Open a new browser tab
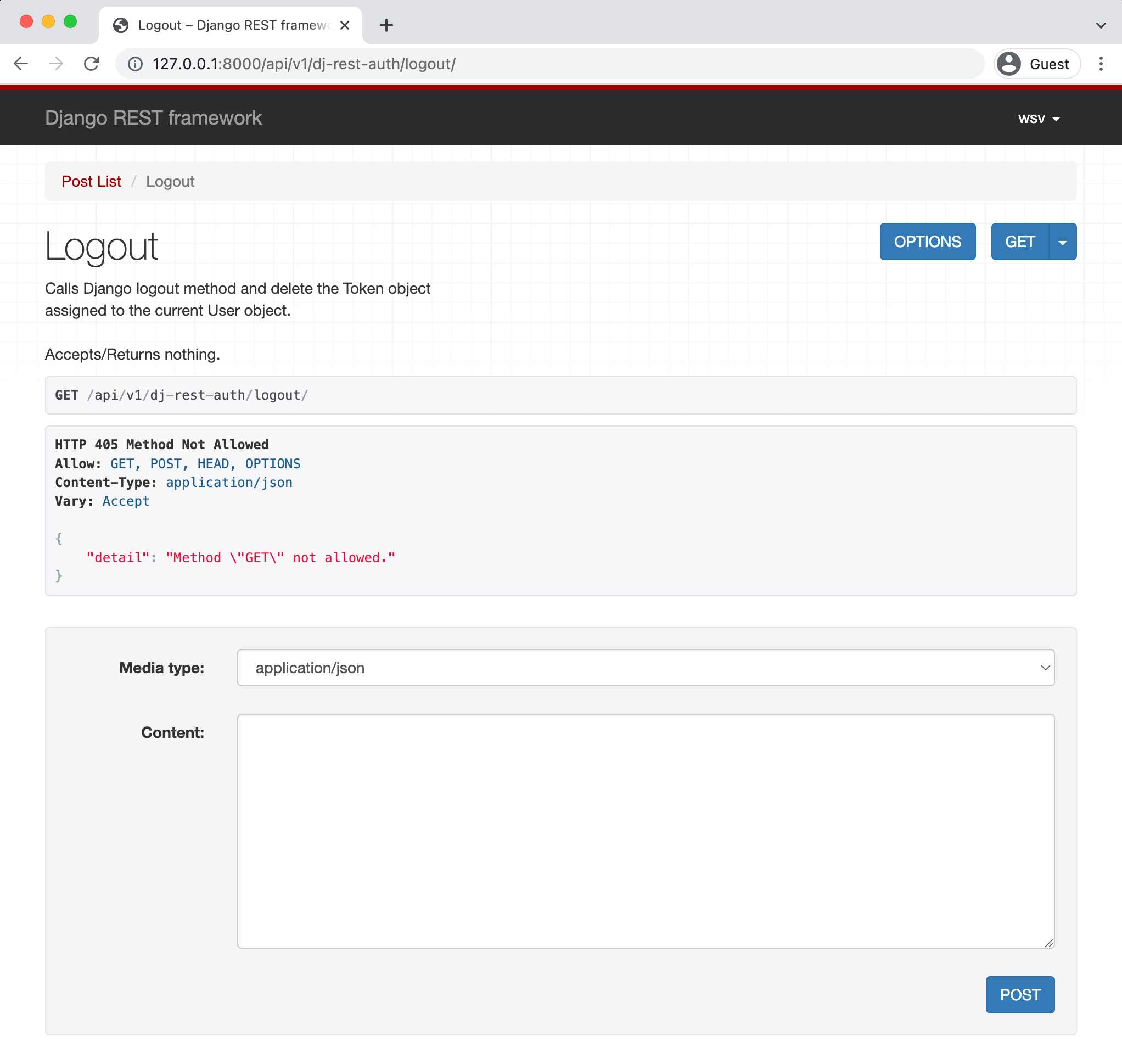The width and height of the screenshot is (1122, 1064). point(386,25)
